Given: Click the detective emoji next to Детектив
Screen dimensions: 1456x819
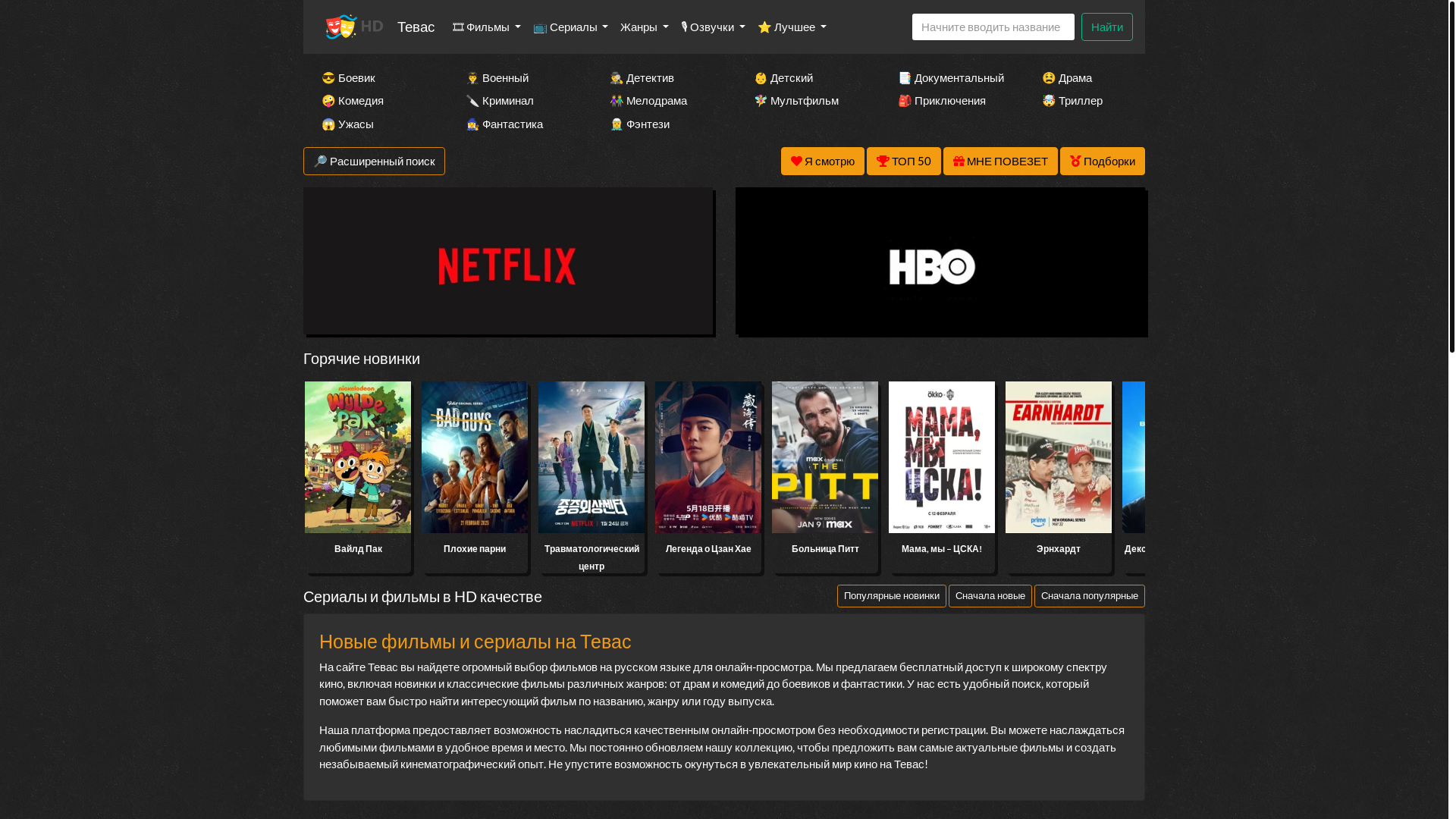Looking at the screenshot, I should coord(617,78).
